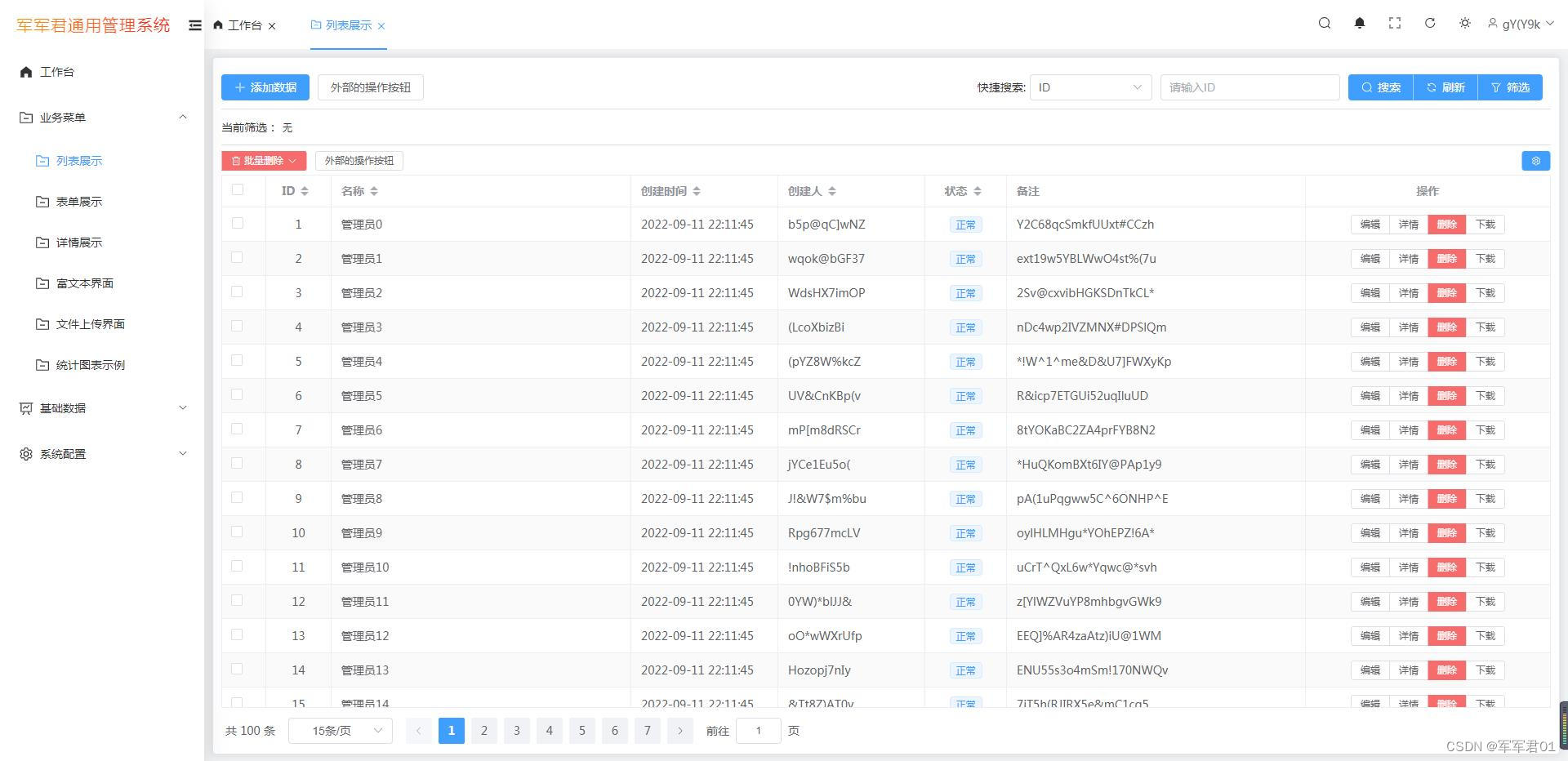
Task: Check the row for 管理员4
Action: pyautogui.click(x=238, y=360)
